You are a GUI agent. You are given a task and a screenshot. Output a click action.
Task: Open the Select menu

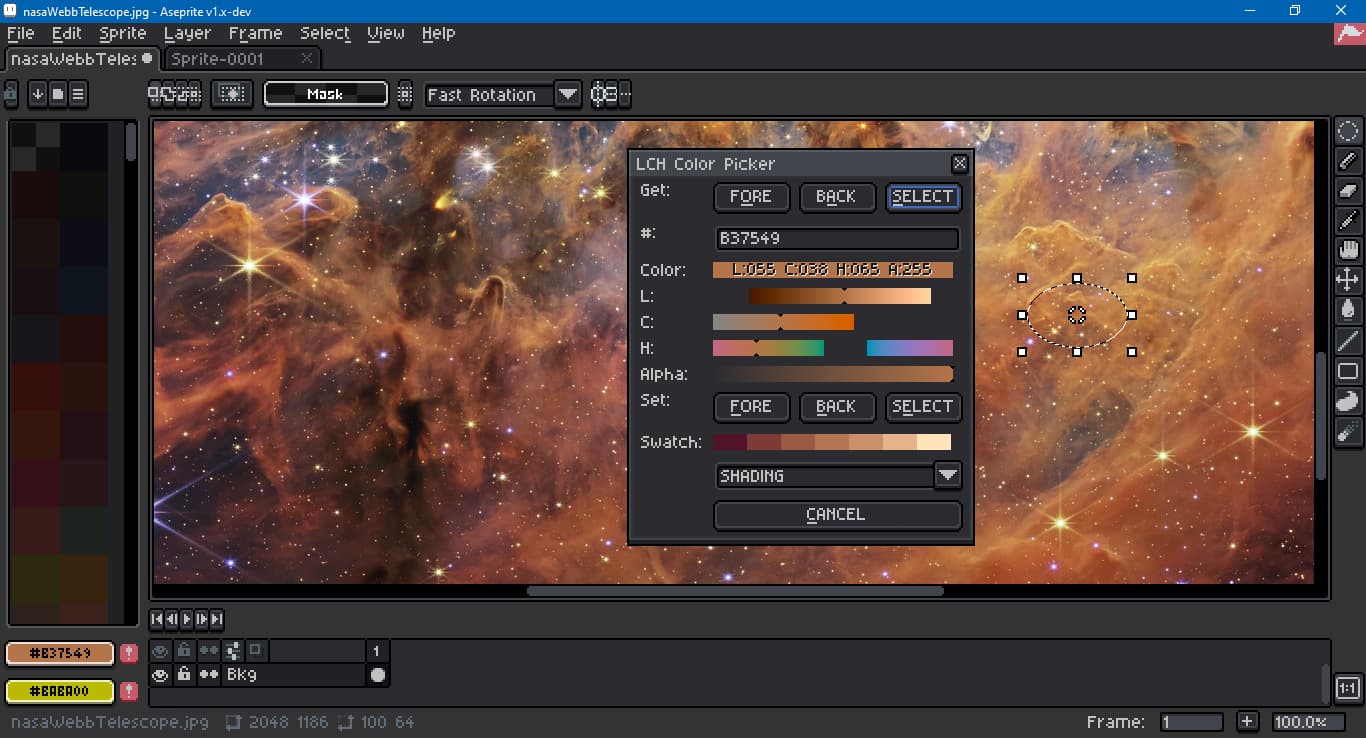325,33
